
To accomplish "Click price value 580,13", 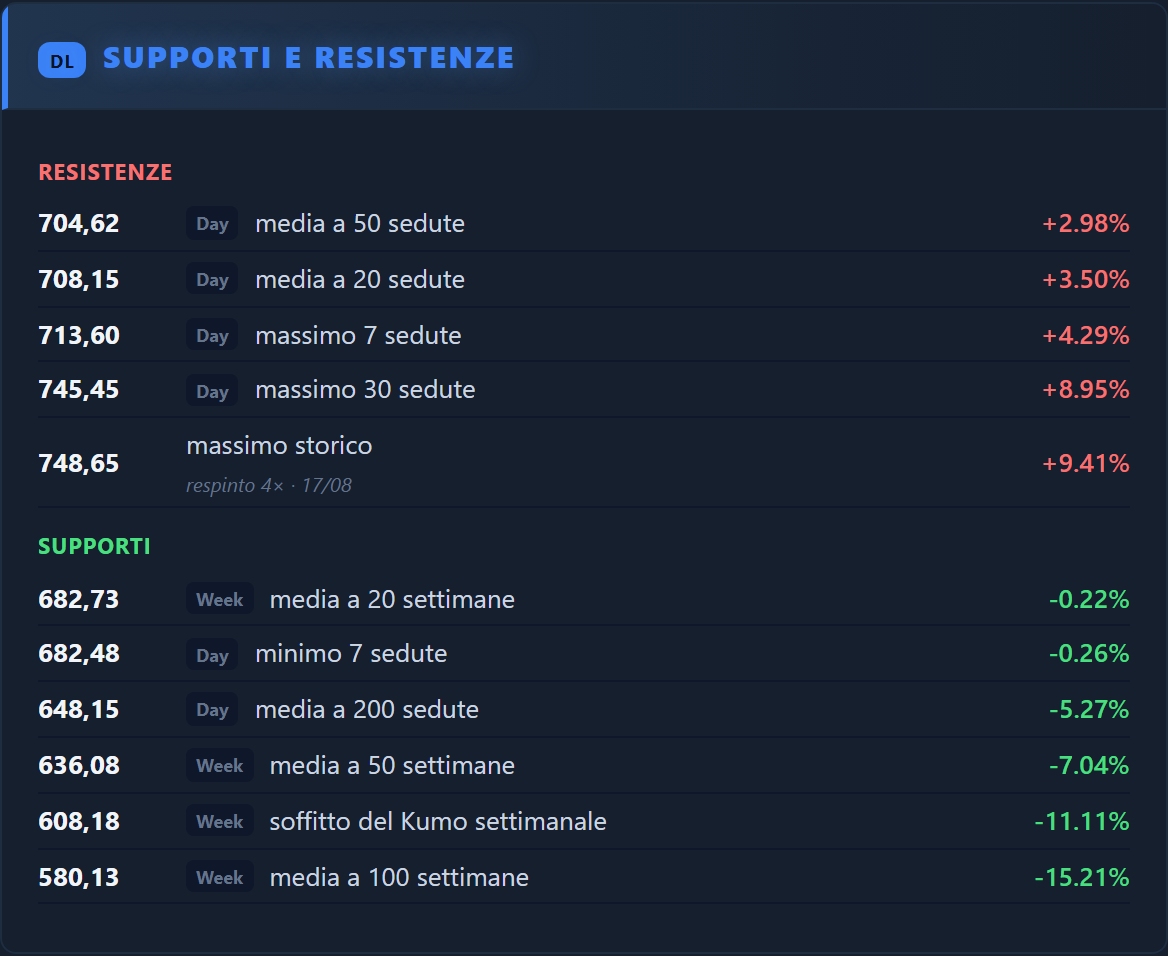I will pyautogui.click(x=79, y=877).
